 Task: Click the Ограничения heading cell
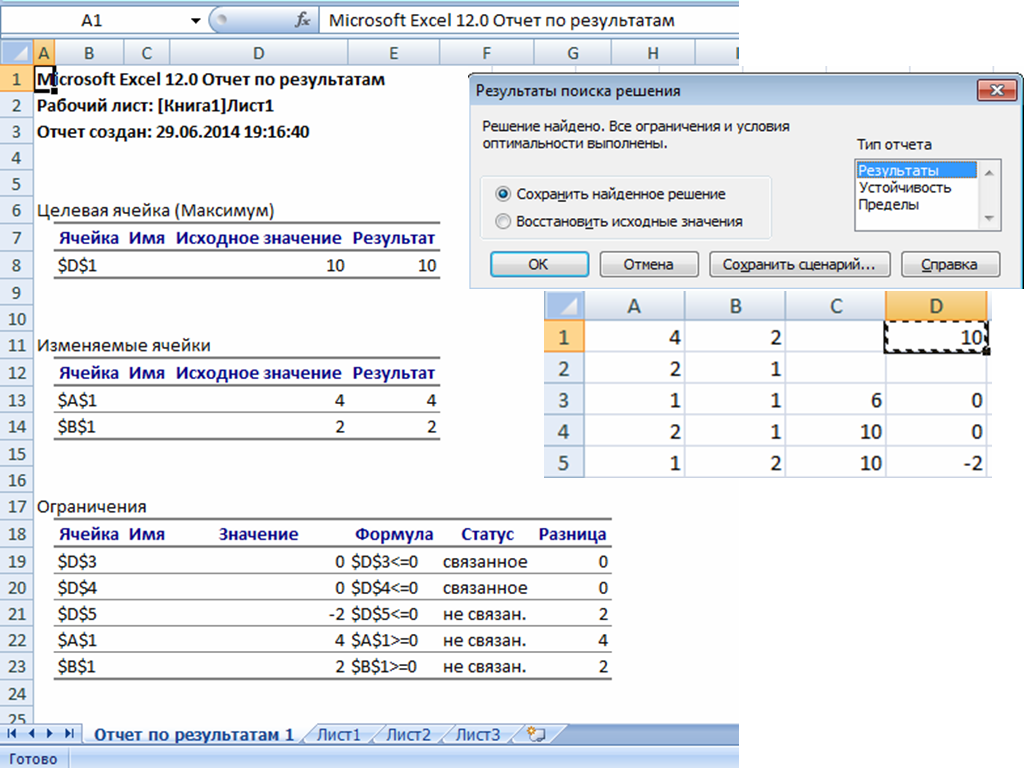tap(91, 507)
